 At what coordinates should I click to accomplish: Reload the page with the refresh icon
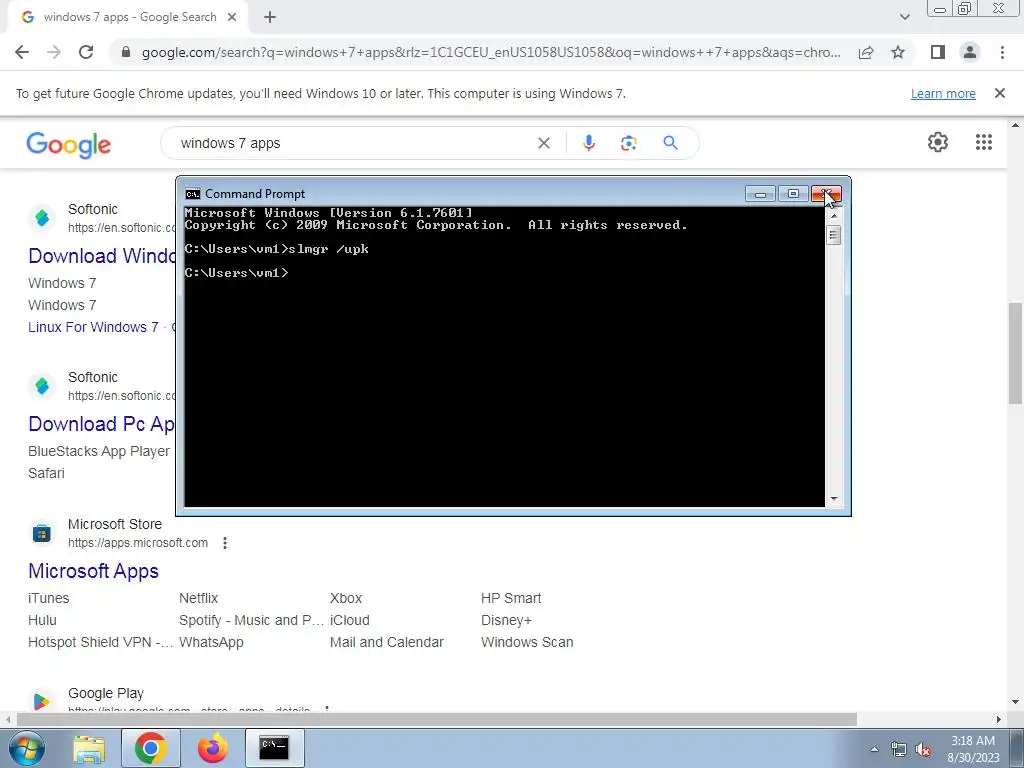point(86,52)
